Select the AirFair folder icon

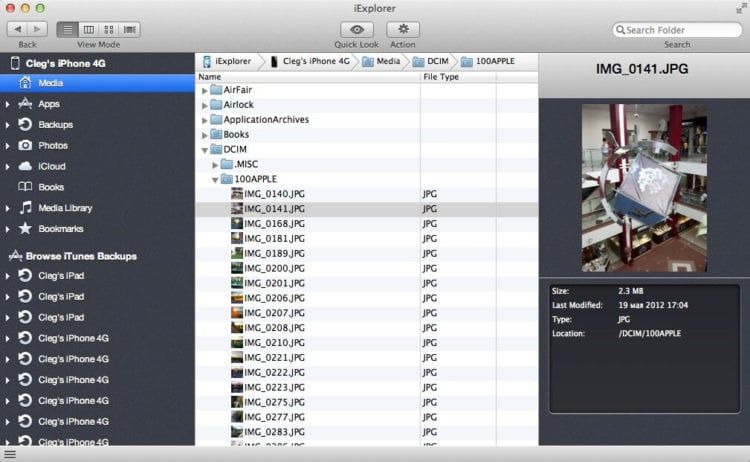216,89
